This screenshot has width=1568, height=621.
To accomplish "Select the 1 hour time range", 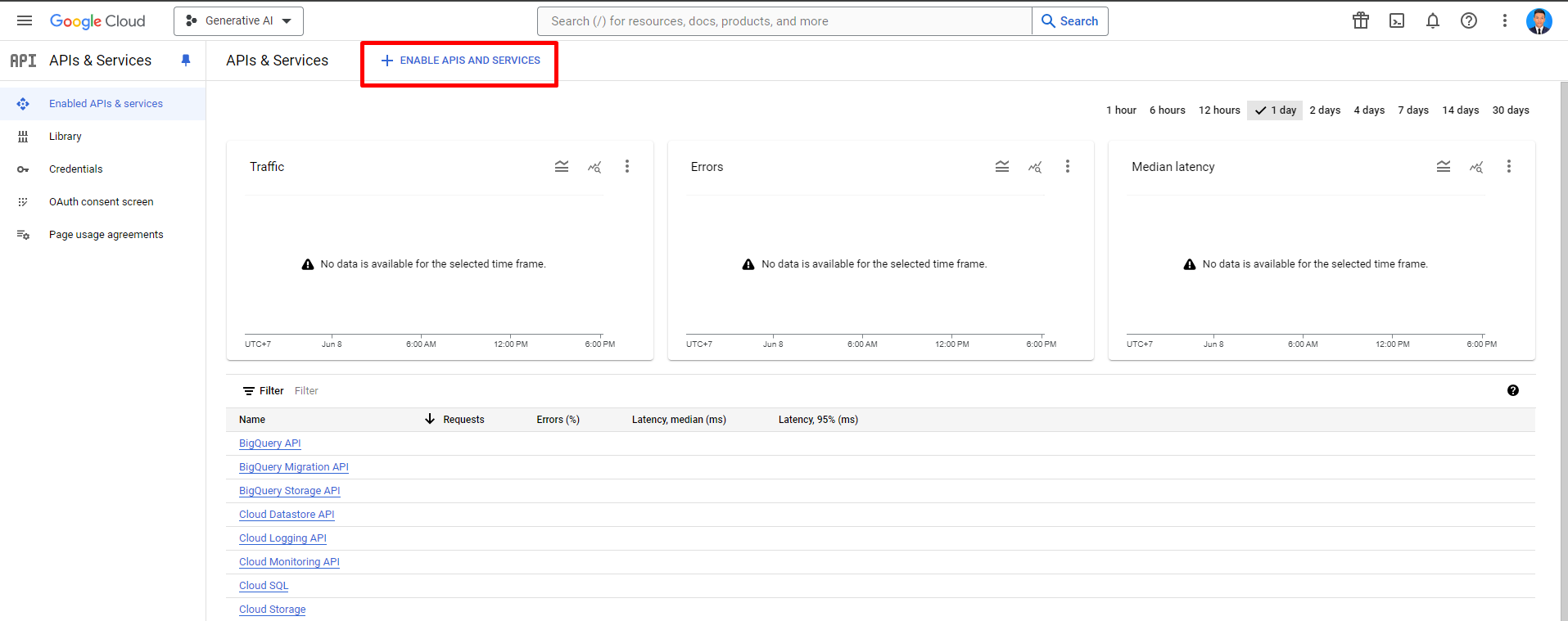I will pos(1121,110).
